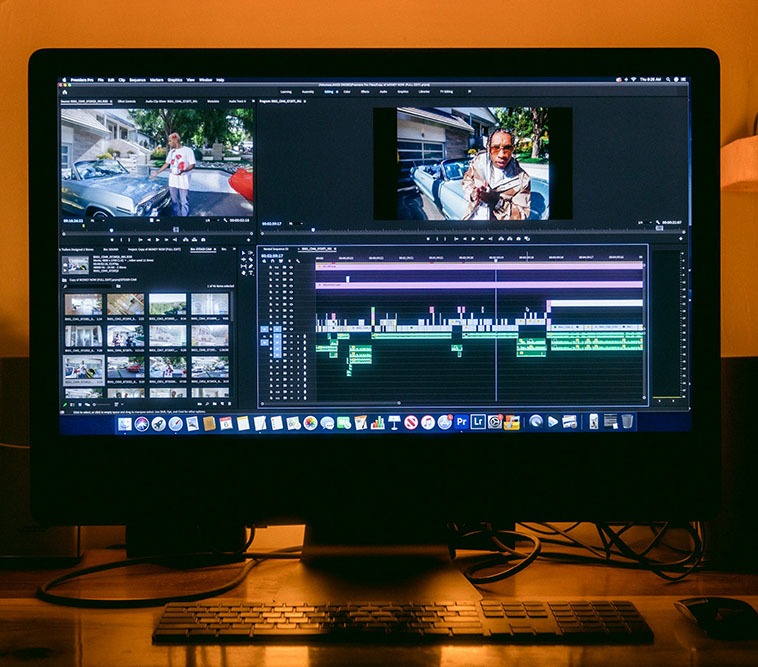The height and width of the screenshot is (667, 758).
Task: Toggle sync lock on the topmost video track
Action: (284, 267)
